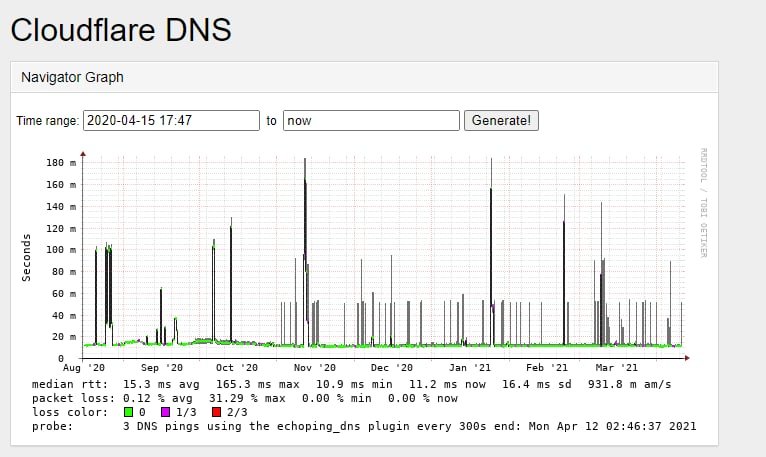The width and height of the screenshot is (766, 457).
Task: Click the start time range input field
Action: pyautogui.click(x=171, y=120)
